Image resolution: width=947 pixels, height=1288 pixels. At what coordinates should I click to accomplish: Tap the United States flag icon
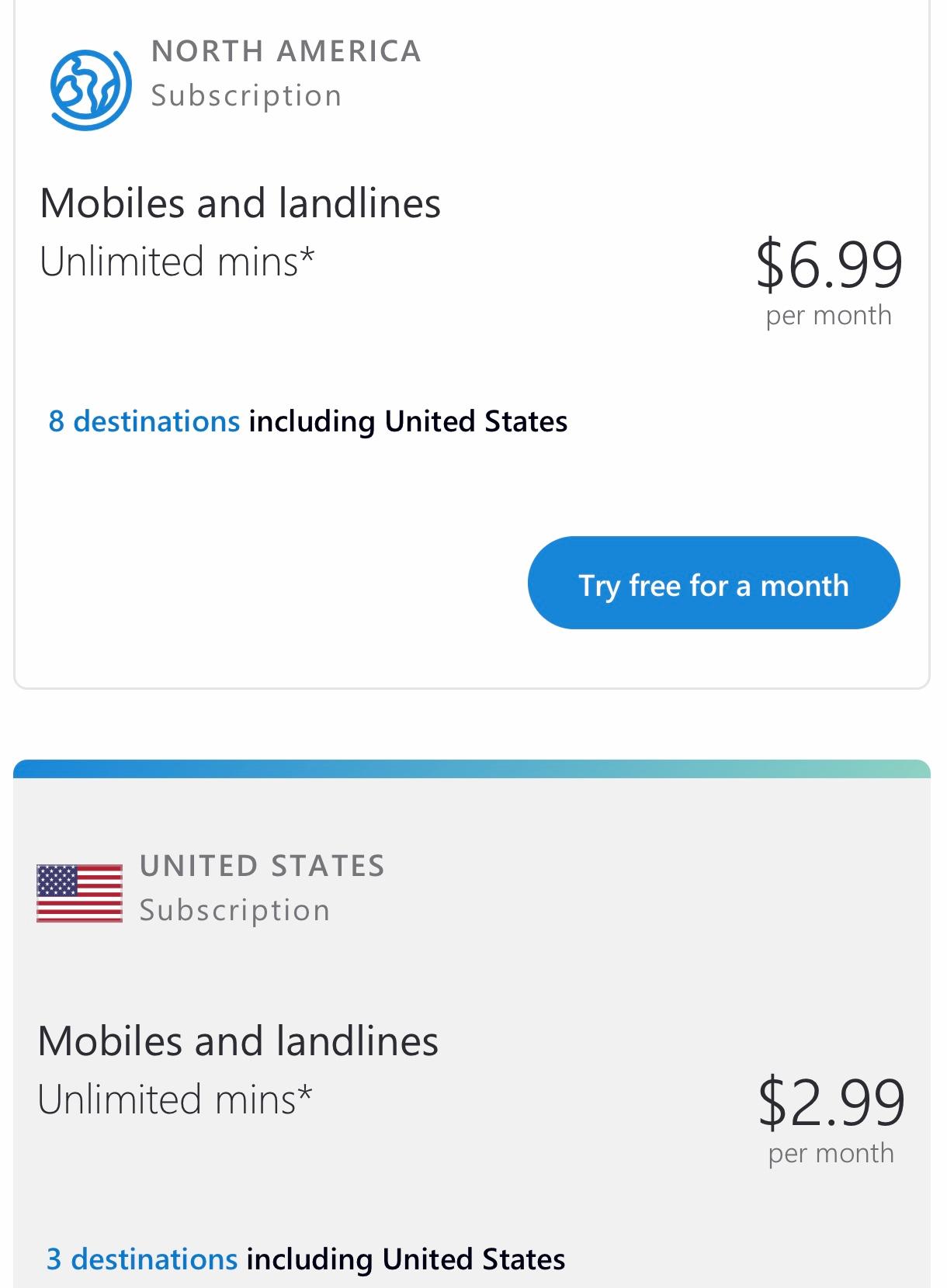(x=79, y=893)
